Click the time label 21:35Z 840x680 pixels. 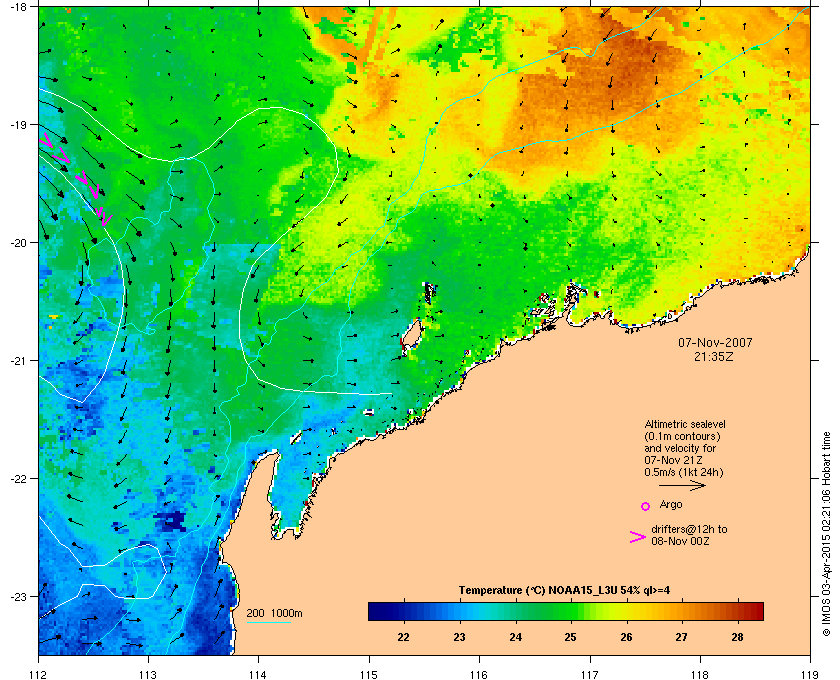pos(714,356)
